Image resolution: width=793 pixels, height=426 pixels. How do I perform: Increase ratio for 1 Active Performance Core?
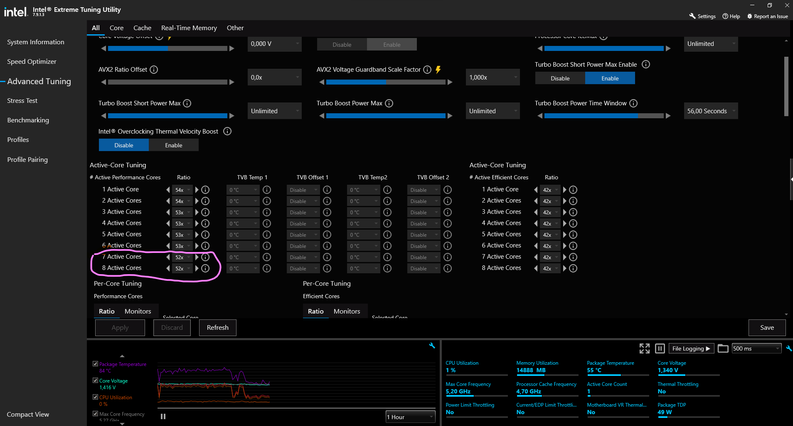pos(197,190)
